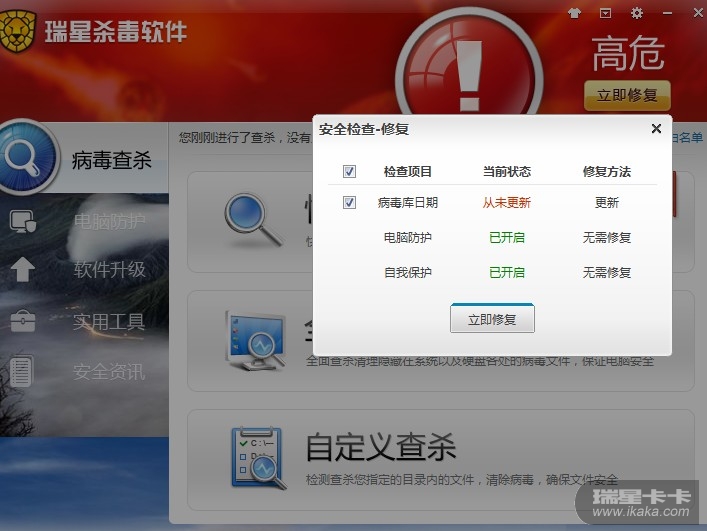Click the 电脑防护 monitor shield icon
The image size is (707, 531).
(x=23, y=222)
